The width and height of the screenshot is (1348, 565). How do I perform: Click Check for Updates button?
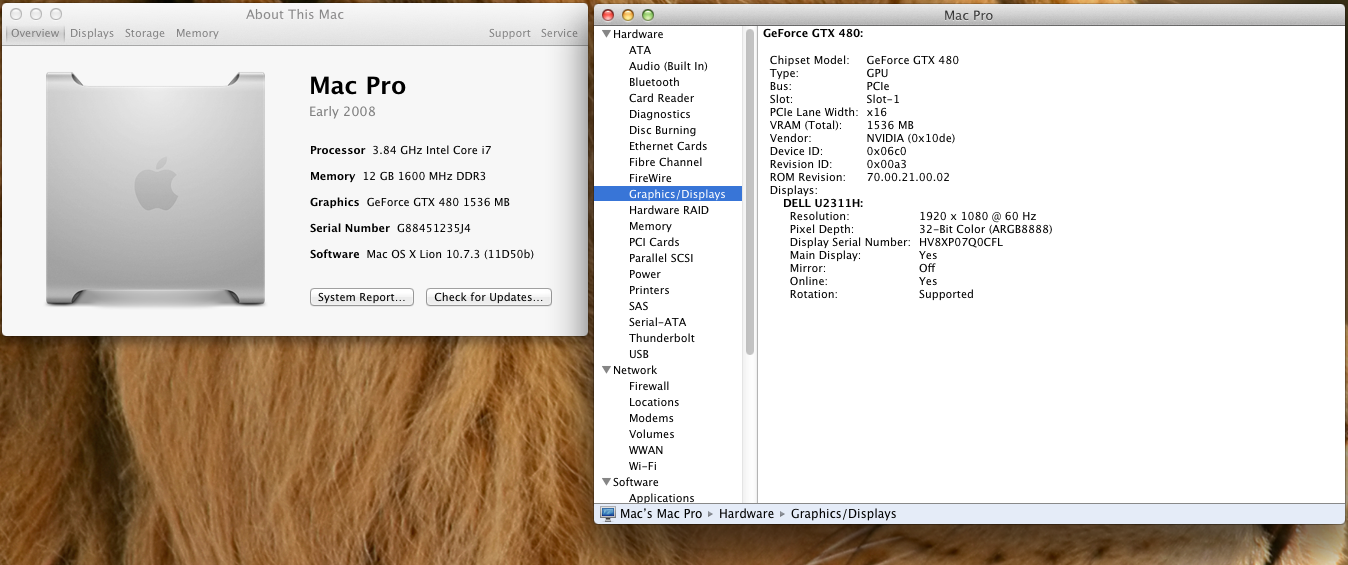tap(489, 297)
